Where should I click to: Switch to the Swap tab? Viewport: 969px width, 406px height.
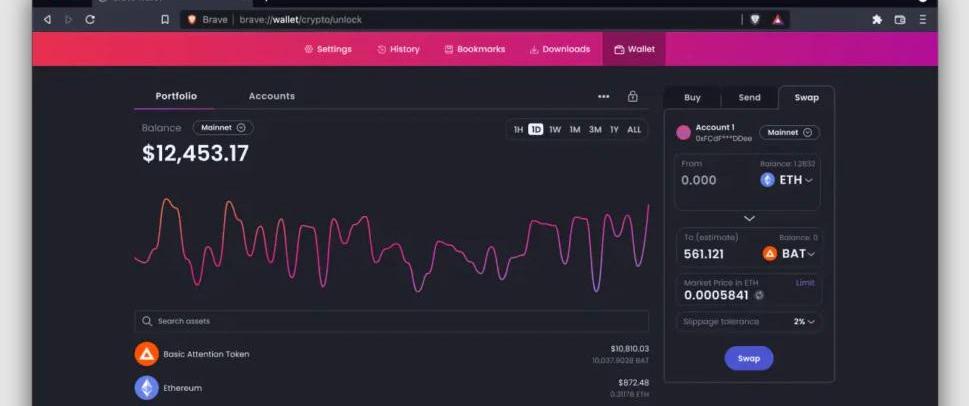pyautogui.click(x=806, y=98)
